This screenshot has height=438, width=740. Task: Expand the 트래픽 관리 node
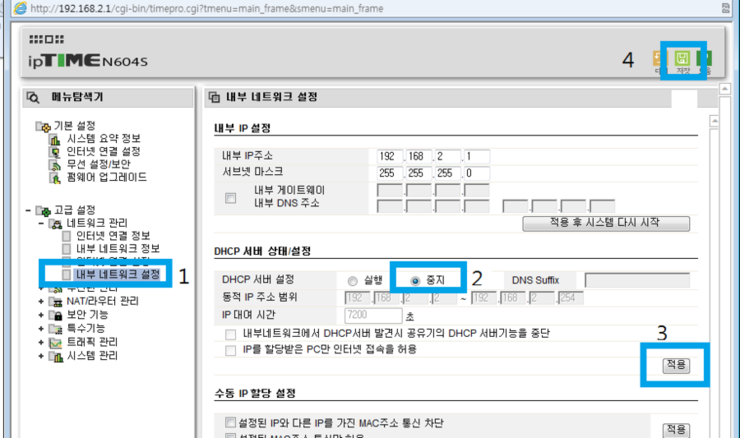pyautogui.click(x=41, y=342)
